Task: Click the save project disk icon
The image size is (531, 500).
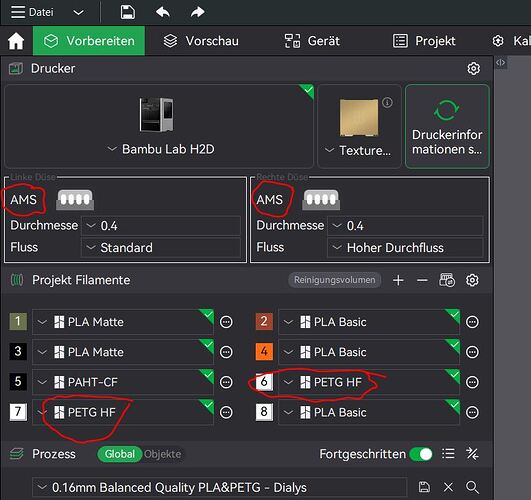Action: (x=128, y=13)
